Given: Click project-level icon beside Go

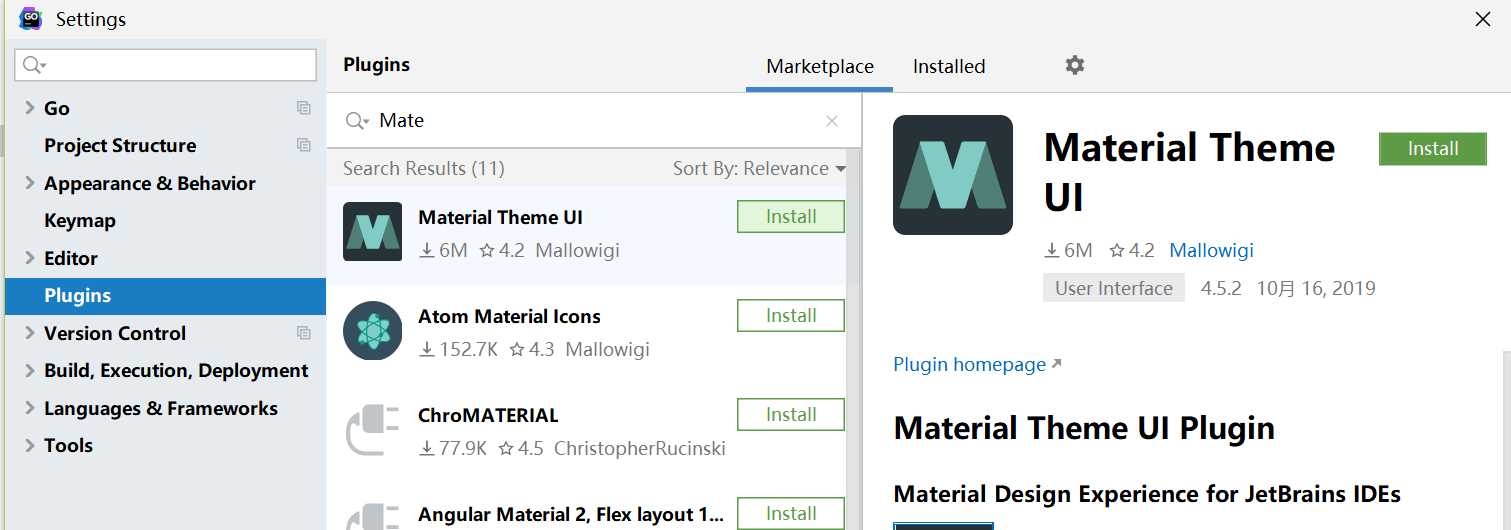Looking at the screenshot, I should tap(304, 108).
